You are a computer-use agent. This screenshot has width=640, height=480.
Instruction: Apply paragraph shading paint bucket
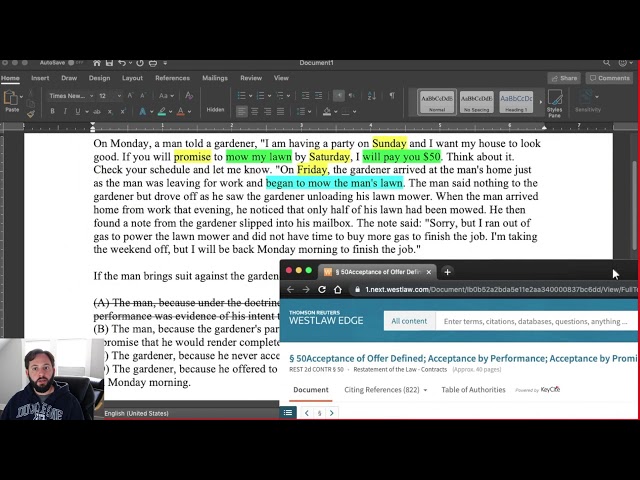pyautogui.click(x=327, y=111)
